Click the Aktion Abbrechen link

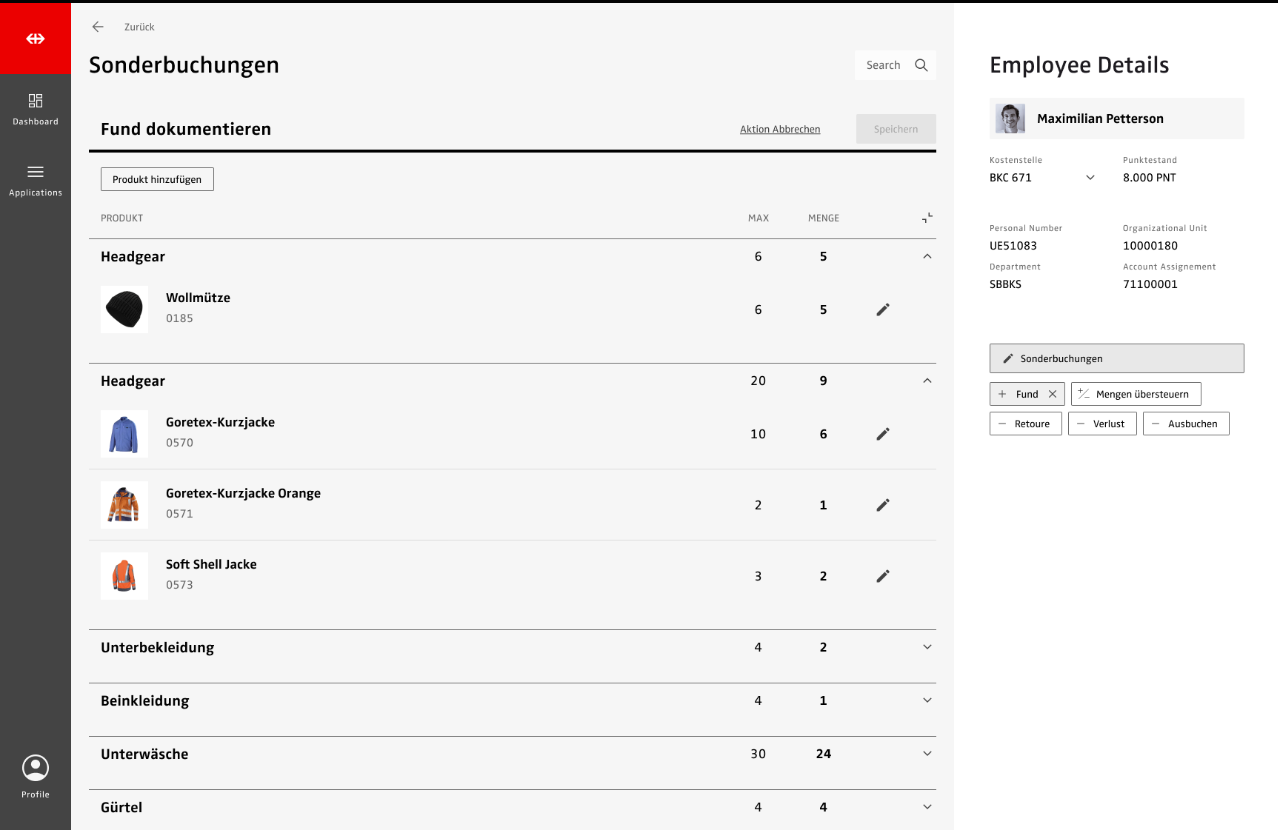click(x=780, y=129)
